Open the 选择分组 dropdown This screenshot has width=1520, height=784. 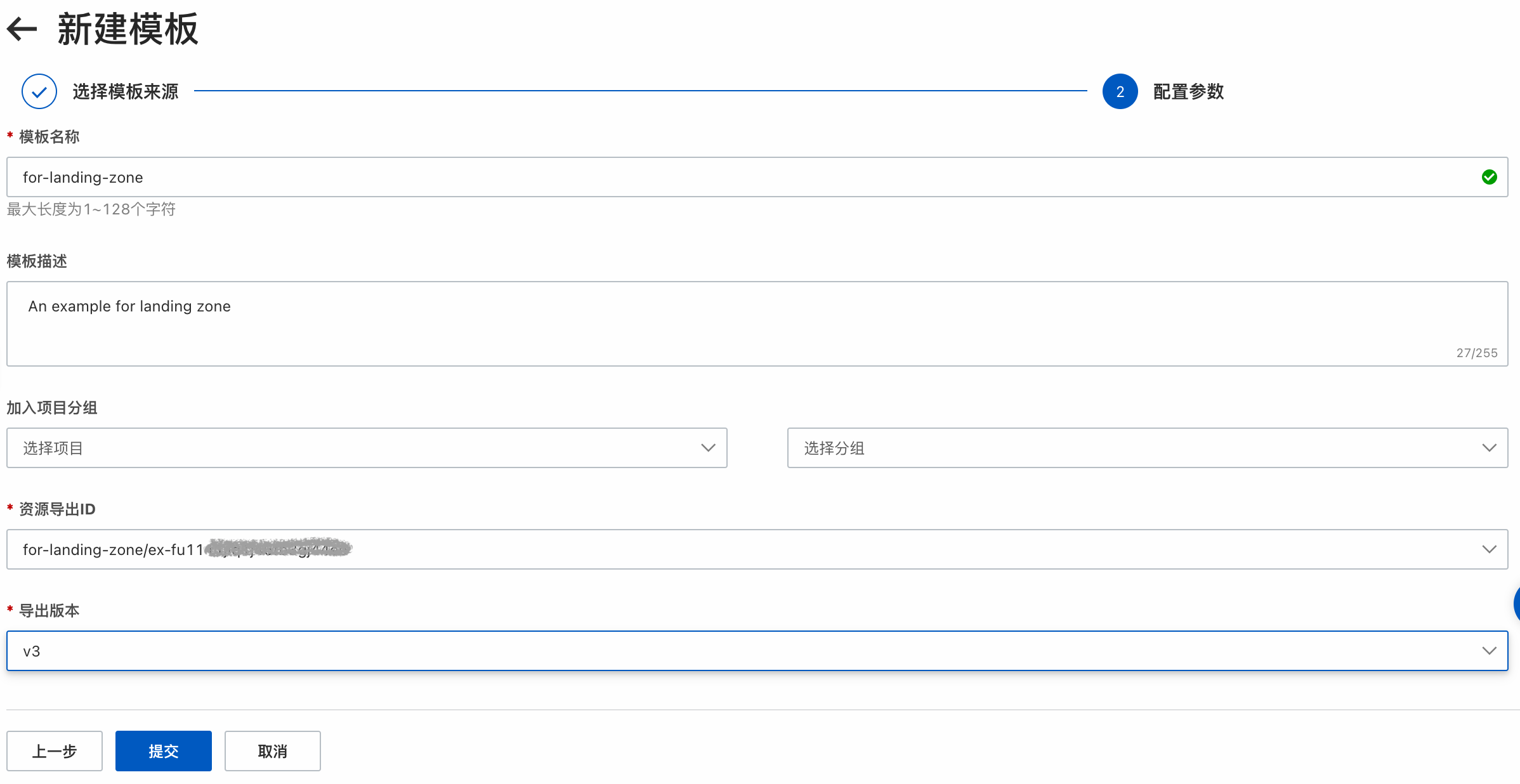coord(1148,448)
